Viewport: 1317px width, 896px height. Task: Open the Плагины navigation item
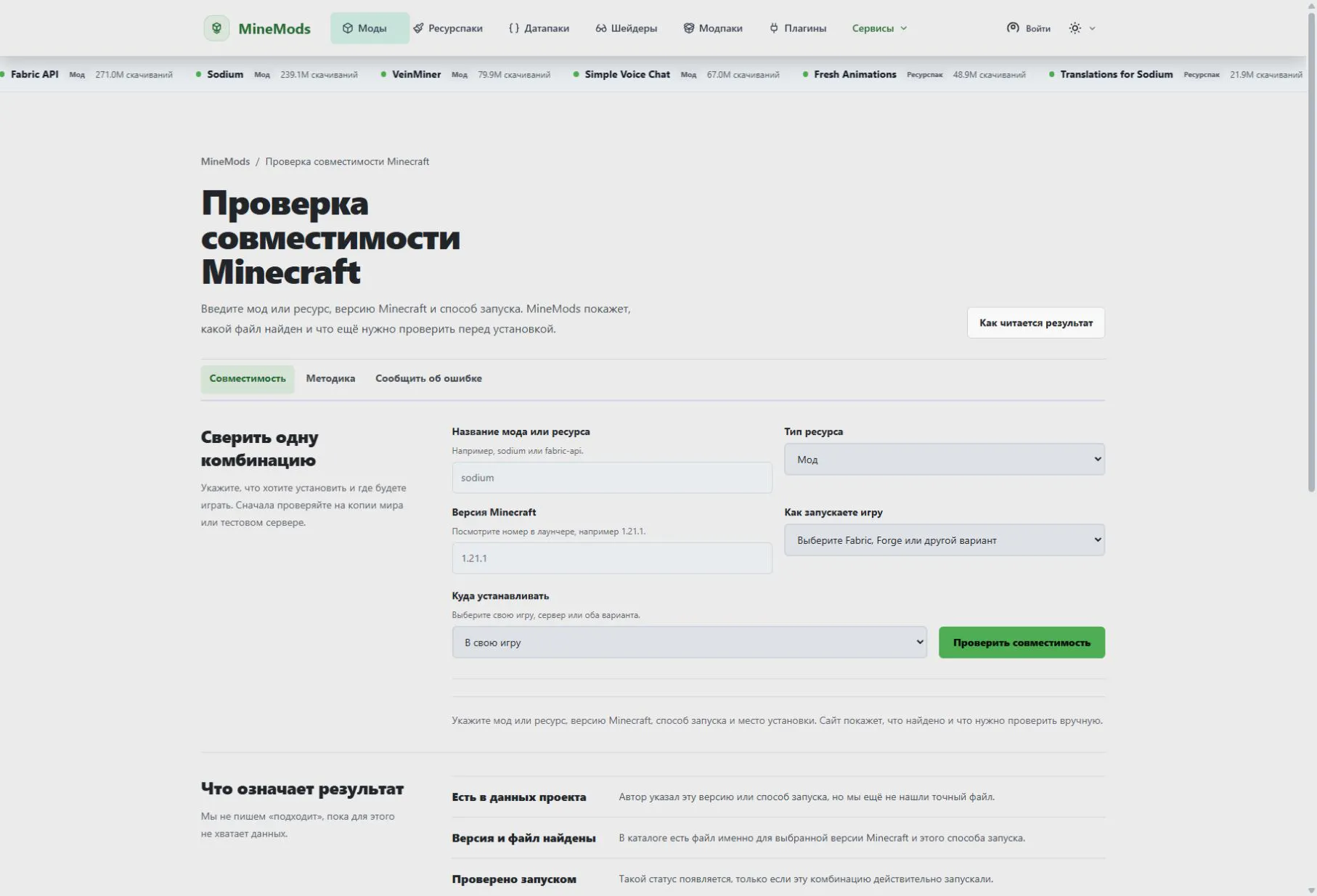tap(798, 28)
